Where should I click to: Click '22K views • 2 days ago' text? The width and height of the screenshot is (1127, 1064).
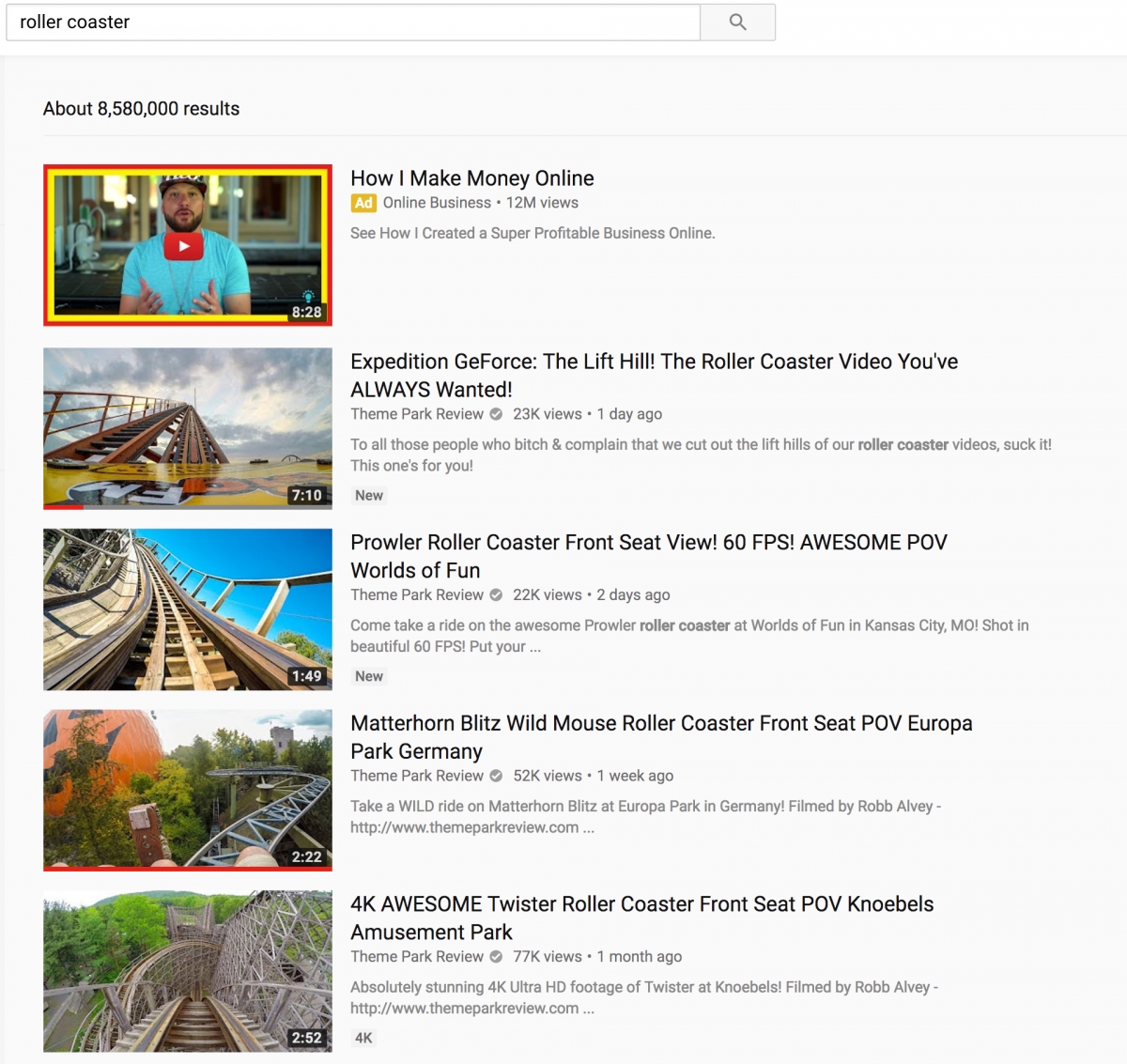(592, 595)
